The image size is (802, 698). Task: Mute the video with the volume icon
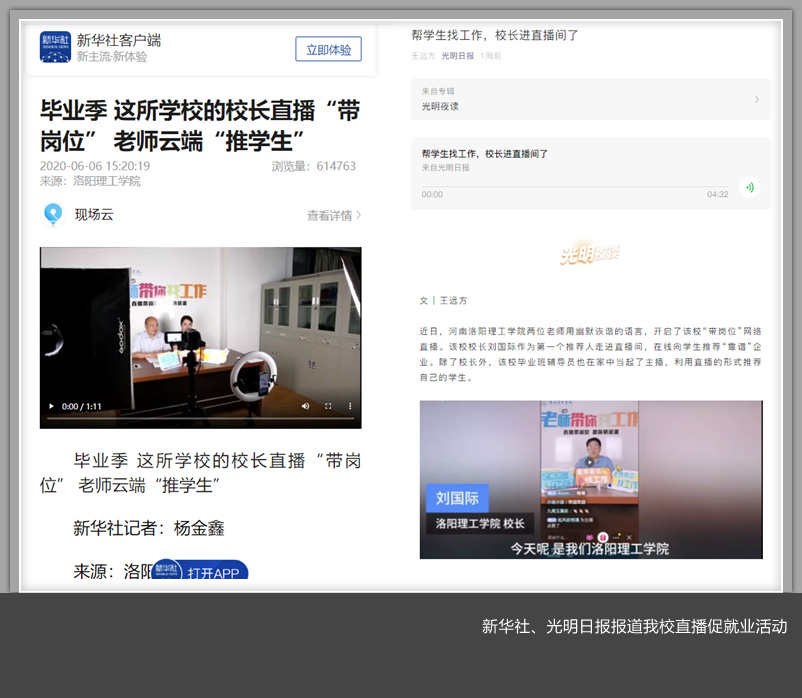pos(305,407)
